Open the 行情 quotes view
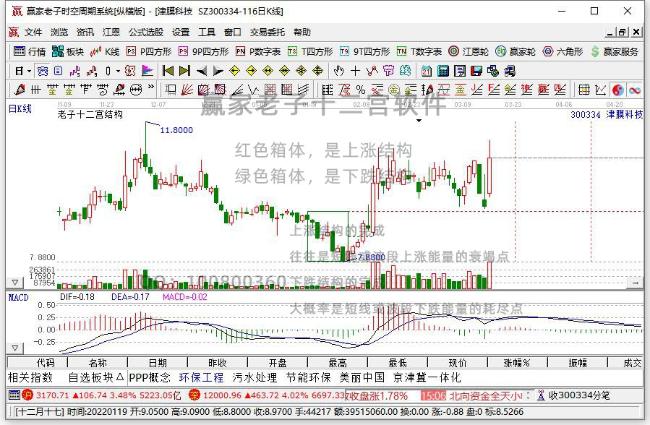This screenshot has height=425, width=650. (x=29, y=51)
